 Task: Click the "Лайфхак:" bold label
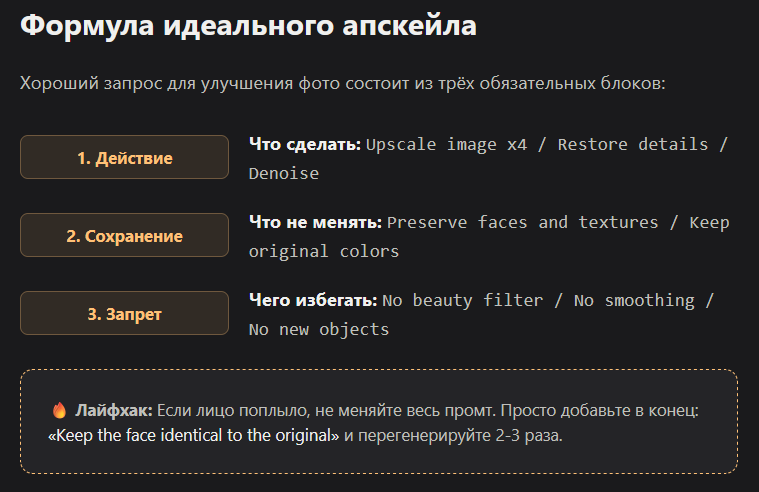point(114,411)
